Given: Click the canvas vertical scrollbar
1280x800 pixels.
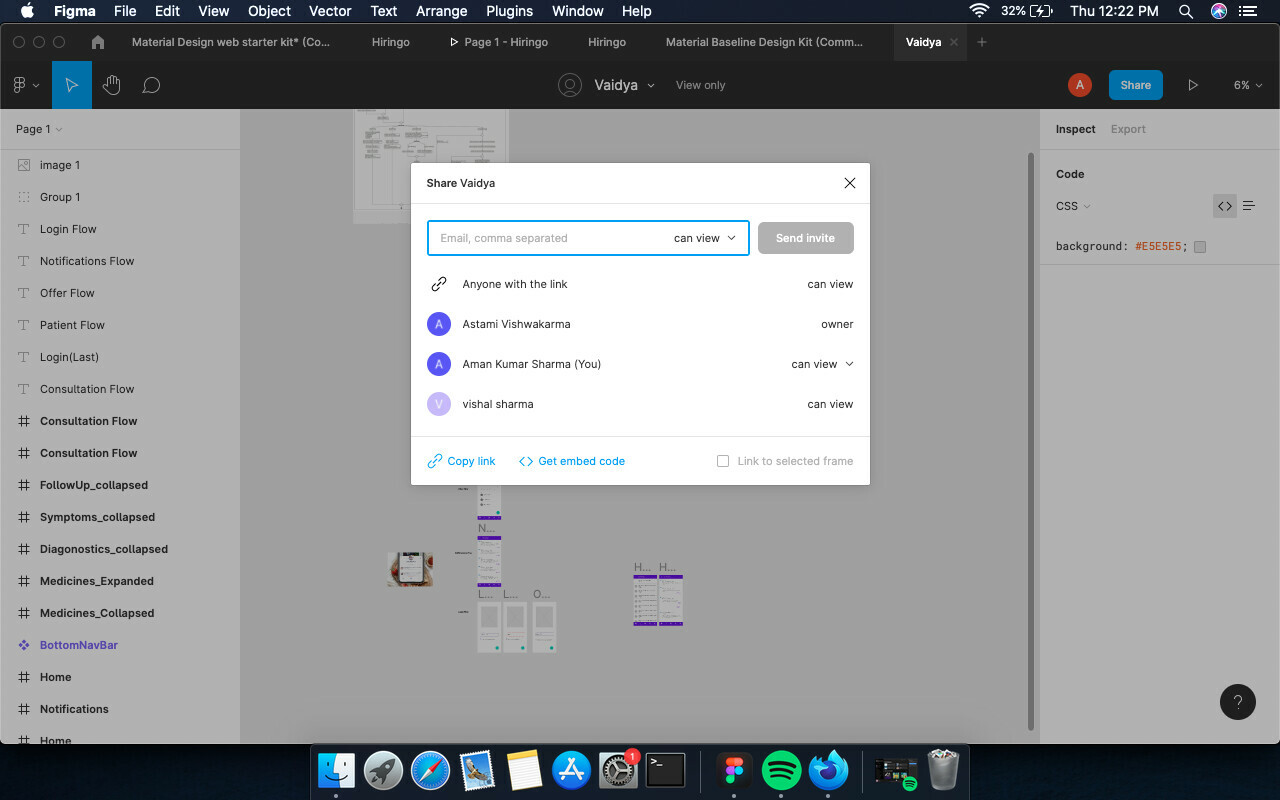Looking at the screenshot, I should [x=1031, y=440].
